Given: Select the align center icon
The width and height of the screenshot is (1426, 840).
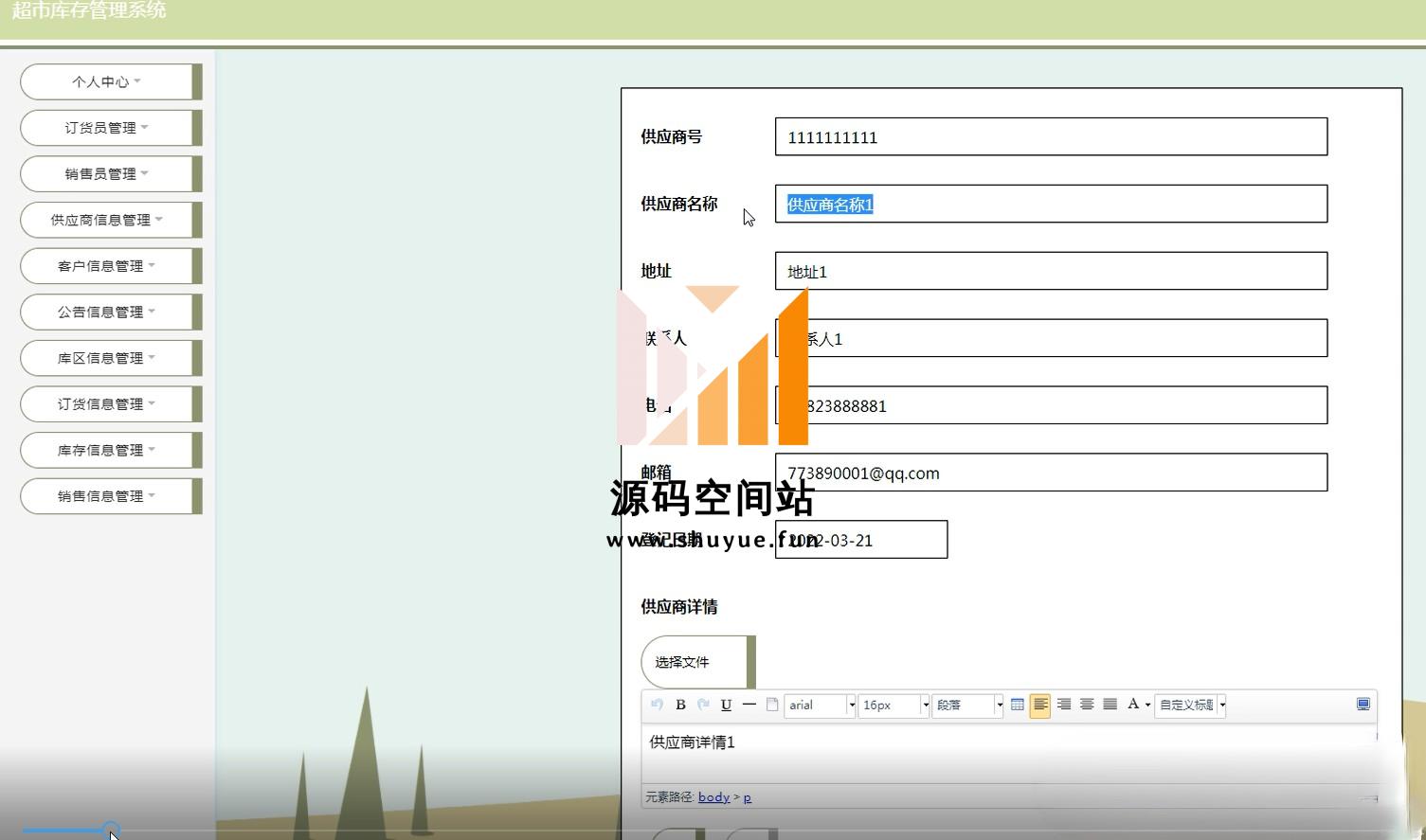Looking at the screenshot, I should click(x=1087, y=705).
